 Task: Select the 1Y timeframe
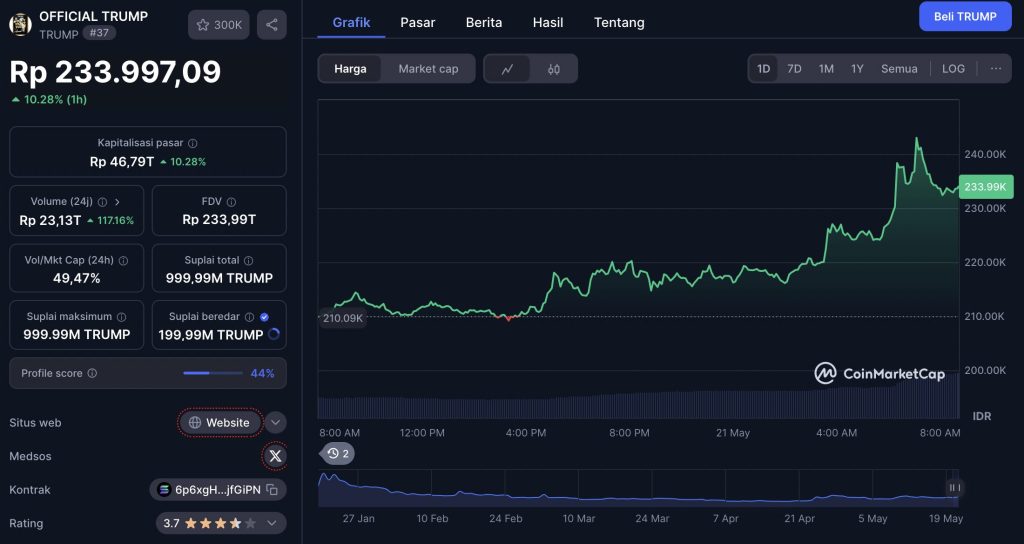click(x=857, y=69)
